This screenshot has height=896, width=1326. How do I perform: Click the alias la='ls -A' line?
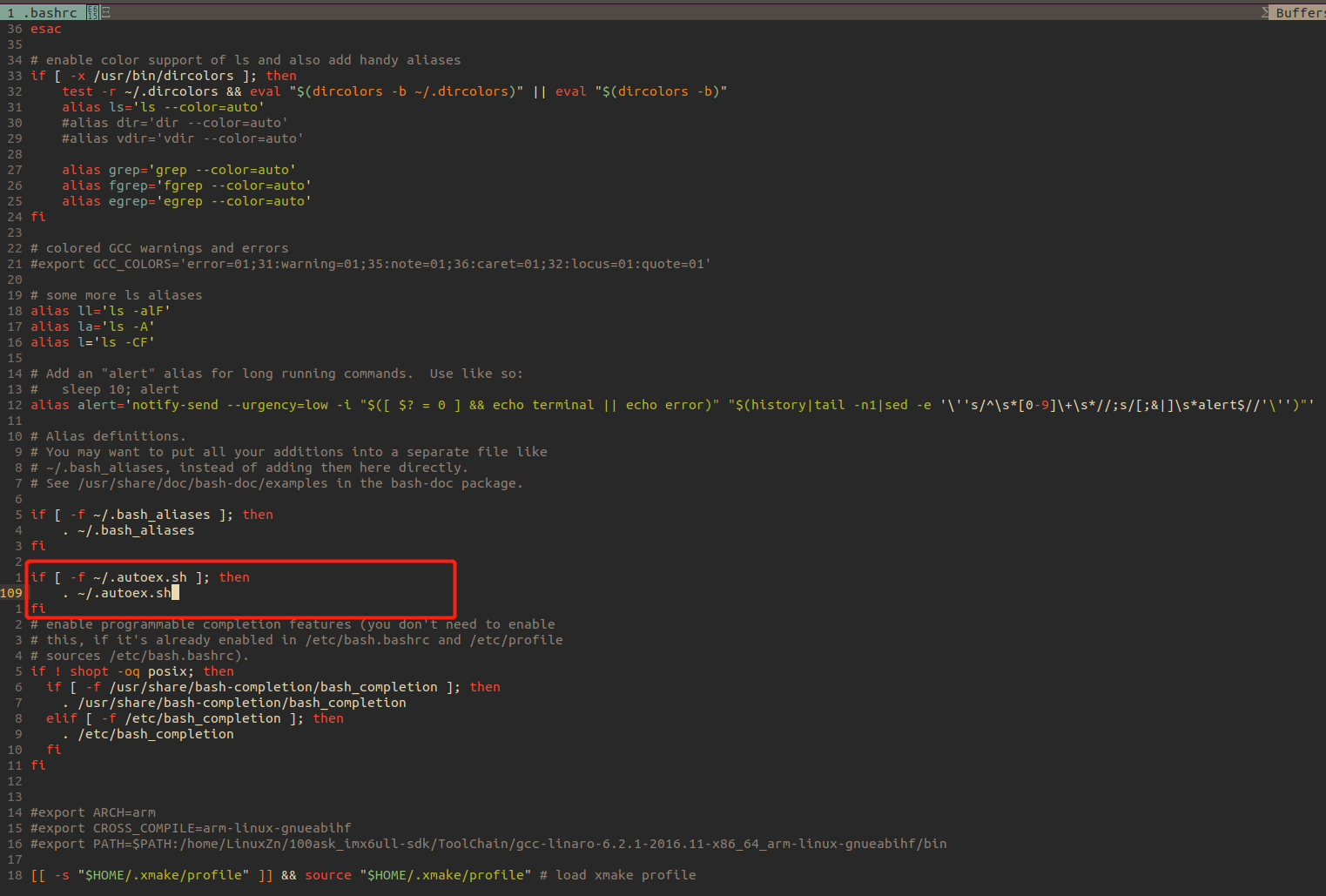pyautogui.click(x=92, y=327)
